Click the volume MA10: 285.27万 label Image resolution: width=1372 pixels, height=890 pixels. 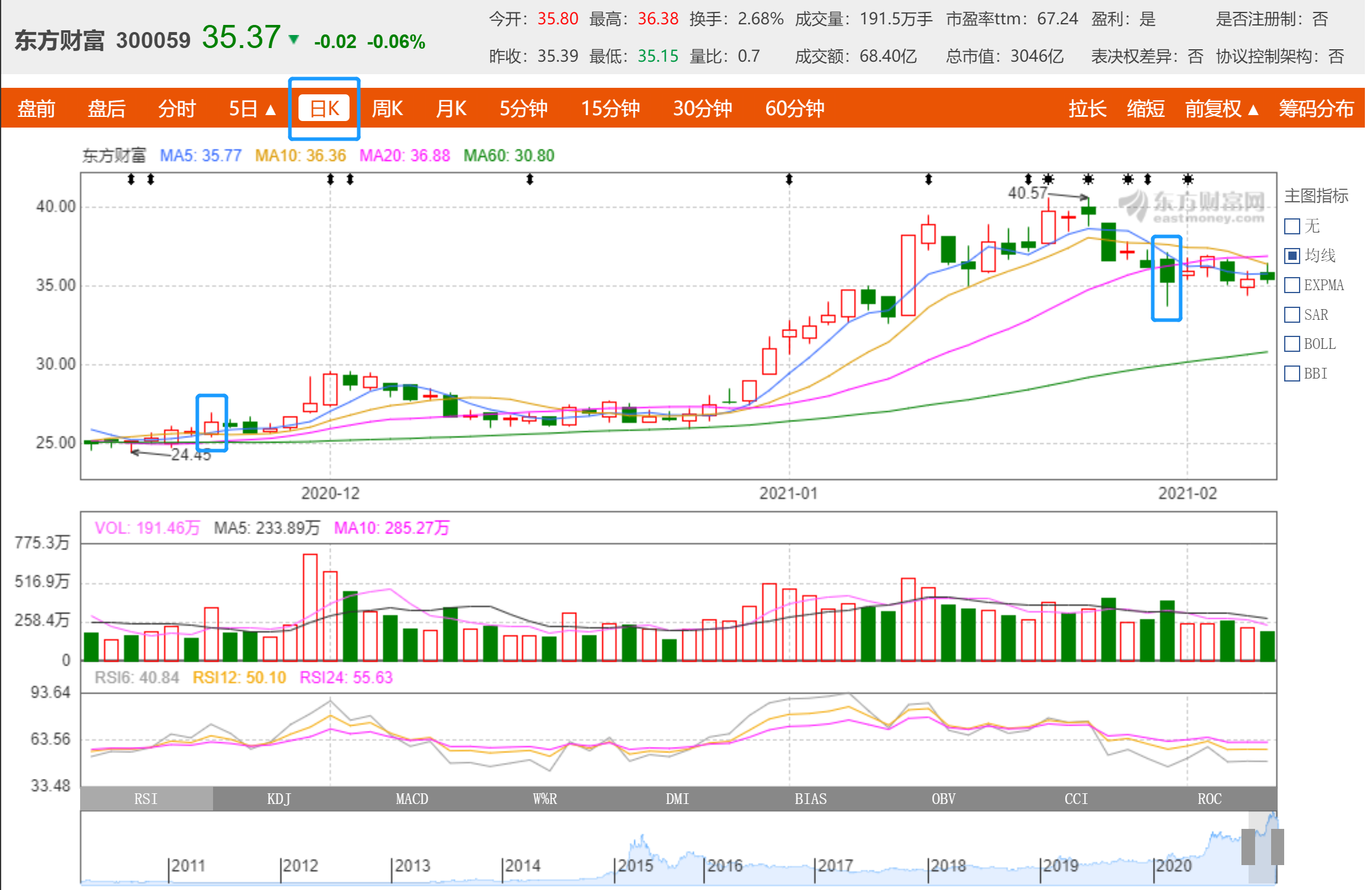coord(392,528)
